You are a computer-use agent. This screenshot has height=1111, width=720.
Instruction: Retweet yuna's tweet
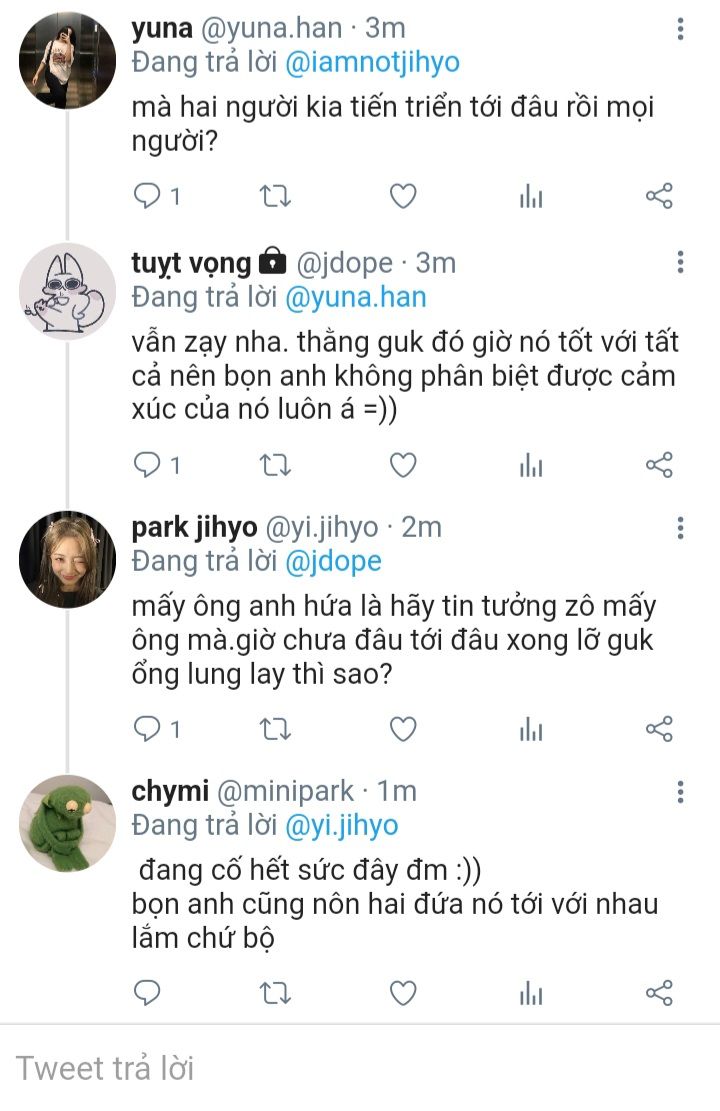[x=275, y=197]
